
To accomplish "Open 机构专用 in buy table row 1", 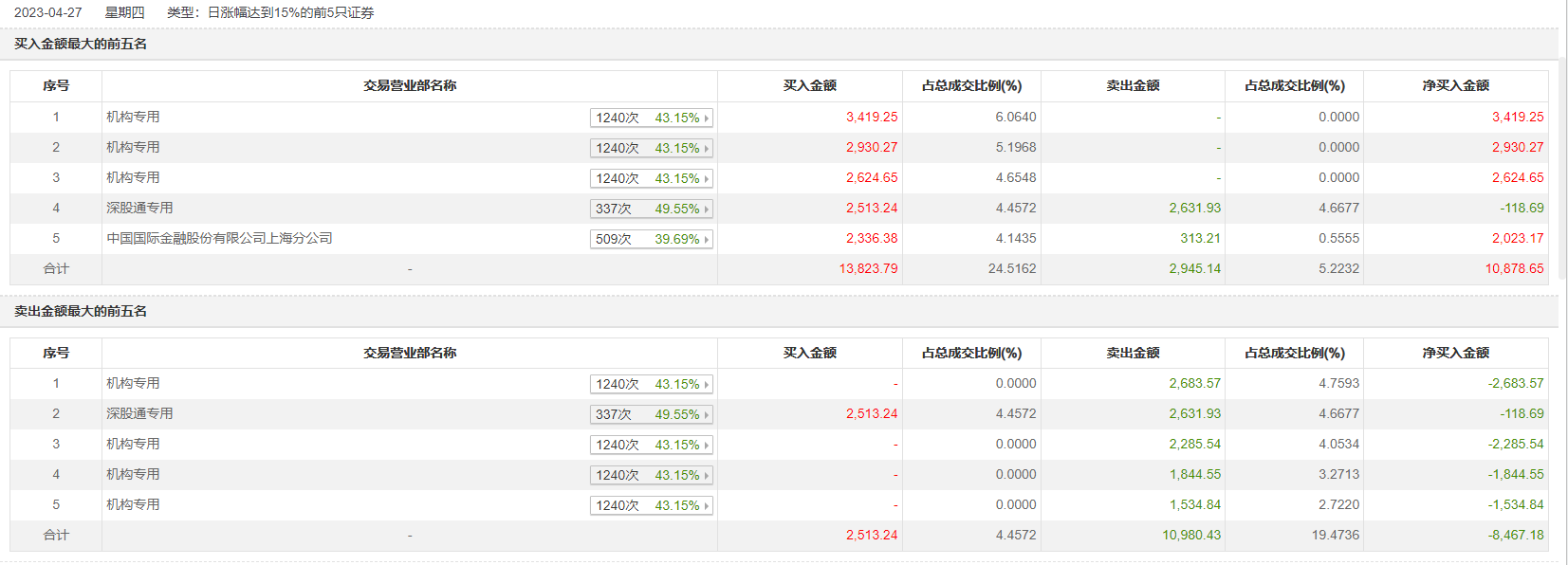I will tap(133, 117).
